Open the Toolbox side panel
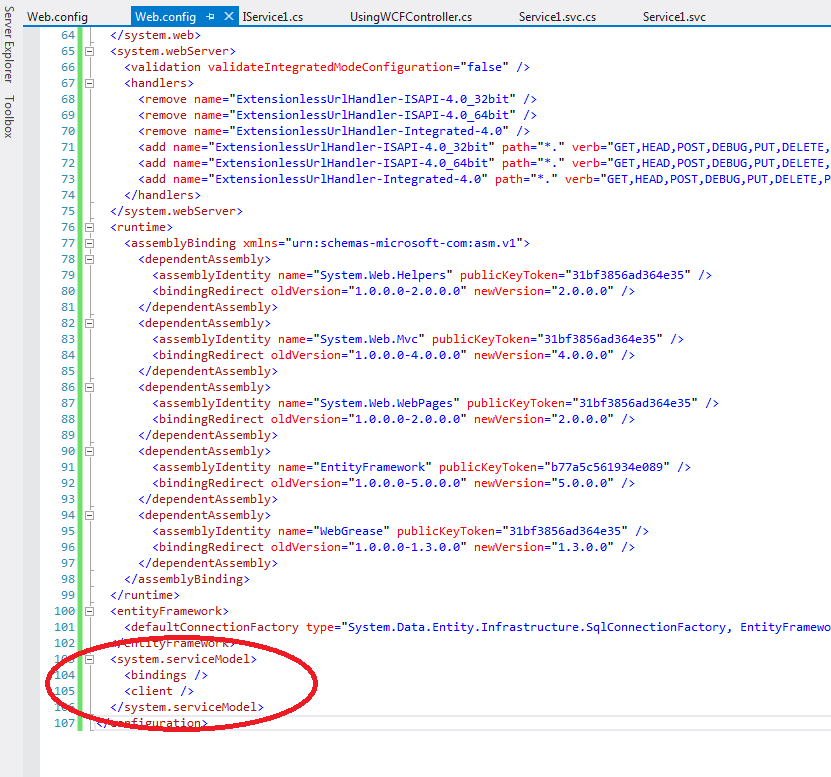Screen dimensions: 831x777 coord(8,117)
